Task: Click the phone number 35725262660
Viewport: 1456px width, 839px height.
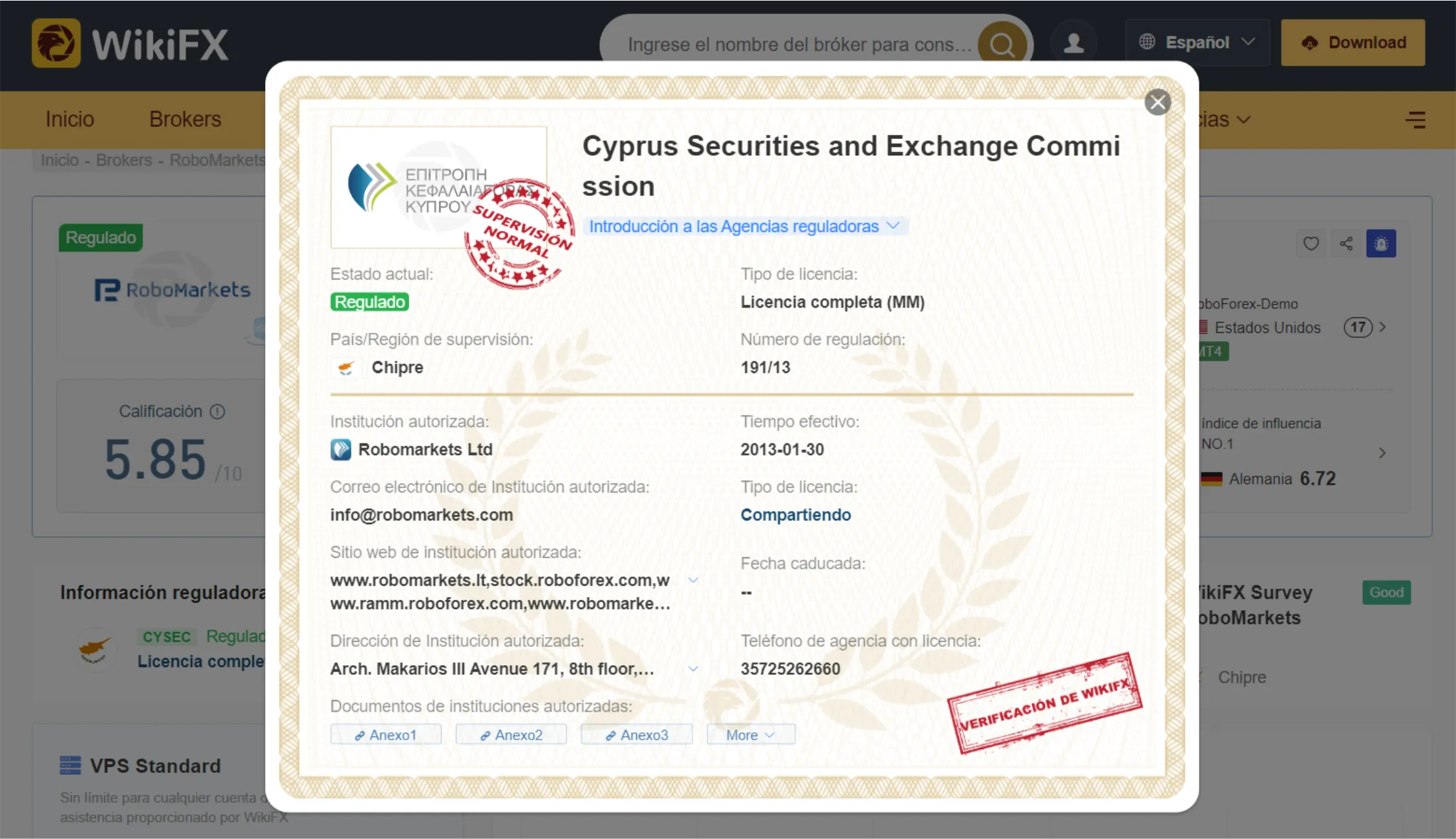Action: [x=791, y=669]
